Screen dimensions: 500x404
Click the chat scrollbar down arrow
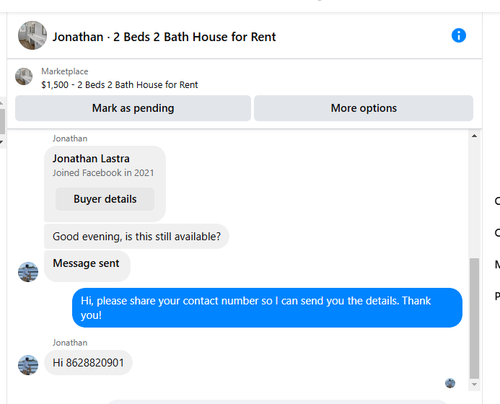click(x=474, y=384)
